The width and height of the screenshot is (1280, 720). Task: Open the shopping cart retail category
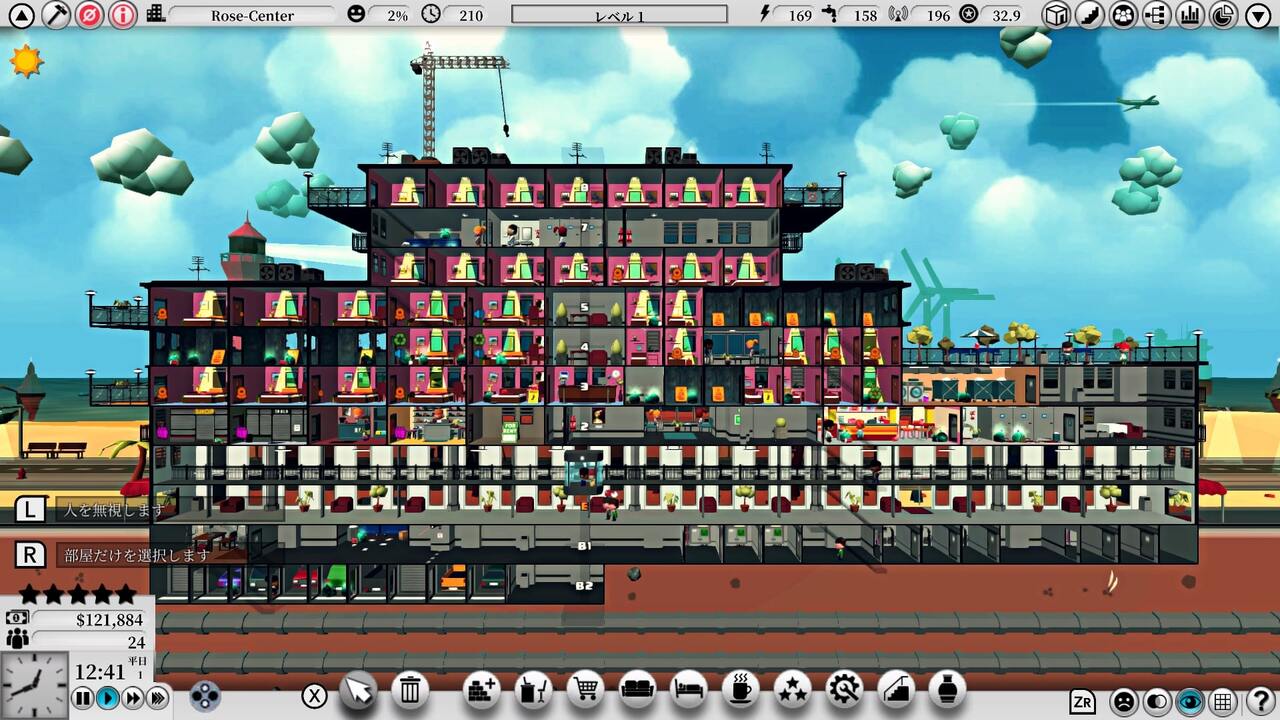pos(585,690)
